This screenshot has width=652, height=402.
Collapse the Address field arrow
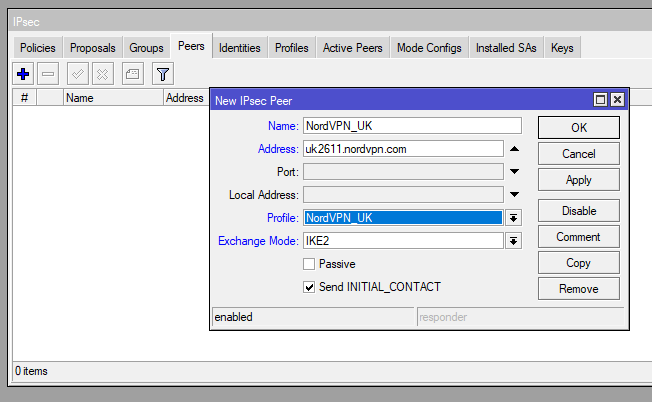tap(514, 149)
